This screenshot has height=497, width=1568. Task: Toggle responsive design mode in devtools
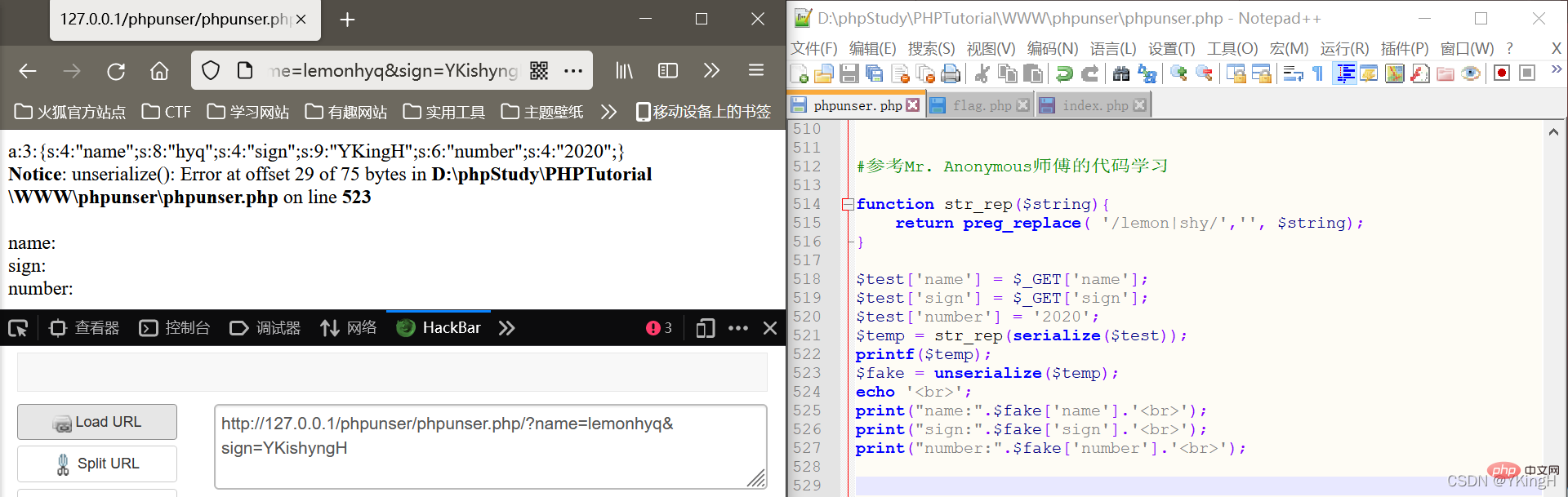706,328
